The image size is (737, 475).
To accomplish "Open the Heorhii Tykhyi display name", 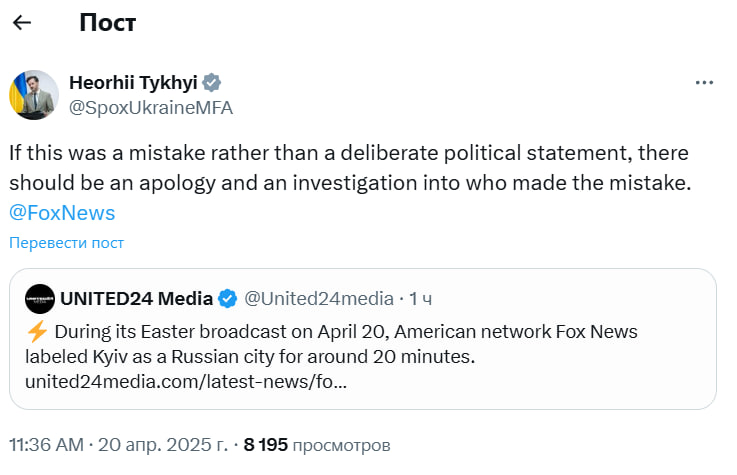I will point(134,82).
